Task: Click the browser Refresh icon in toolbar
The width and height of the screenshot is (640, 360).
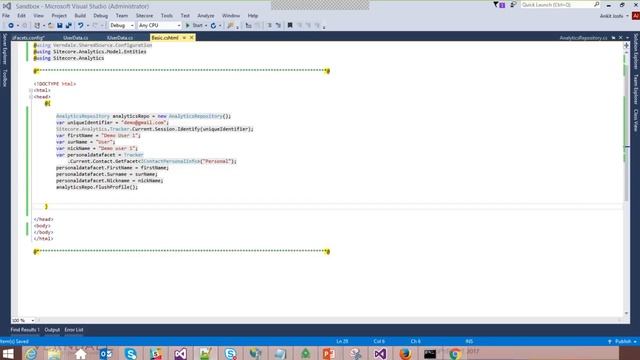Action: pos(213,25)
